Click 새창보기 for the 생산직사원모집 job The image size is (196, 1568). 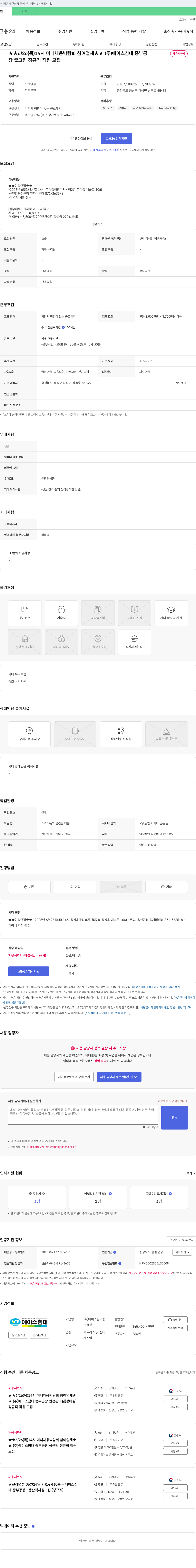(x=175, y=1496)
